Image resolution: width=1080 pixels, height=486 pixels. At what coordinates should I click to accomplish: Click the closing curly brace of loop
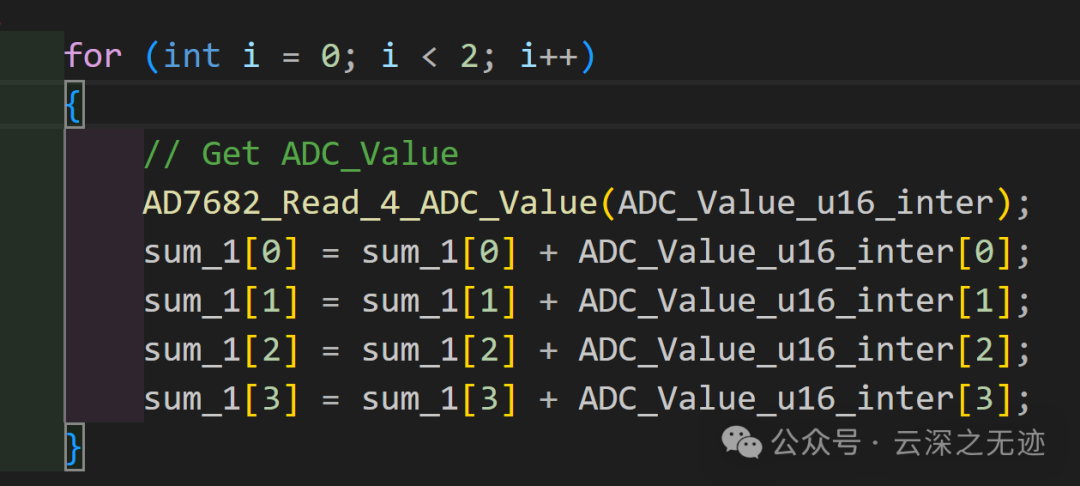(74, 449)
